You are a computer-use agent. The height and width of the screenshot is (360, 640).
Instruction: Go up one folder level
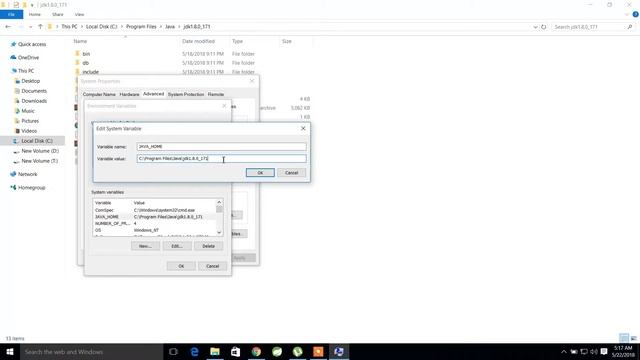(40, 27)
